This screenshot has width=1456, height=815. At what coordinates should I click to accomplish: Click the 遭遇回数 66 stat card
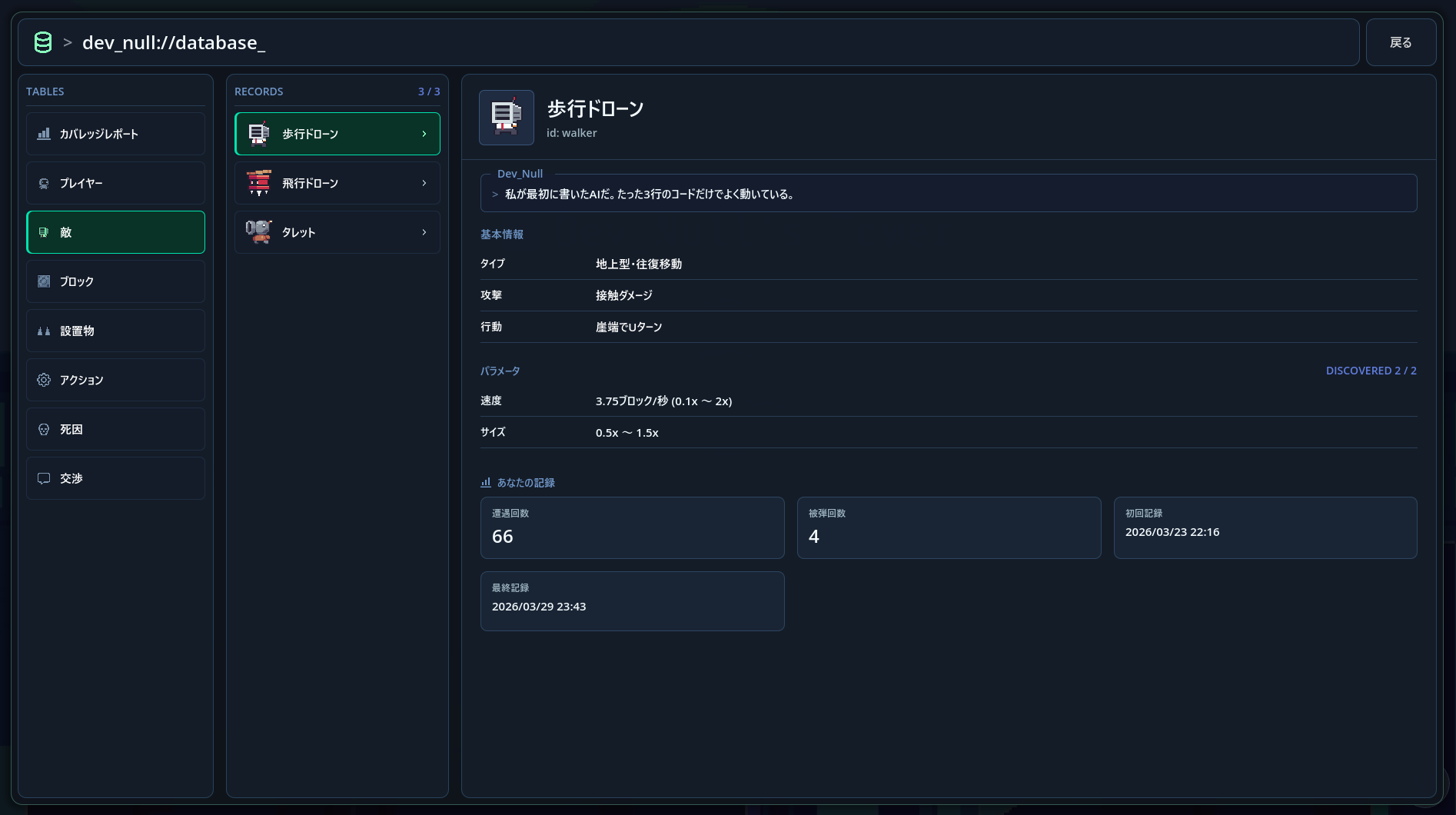(632, 527)
